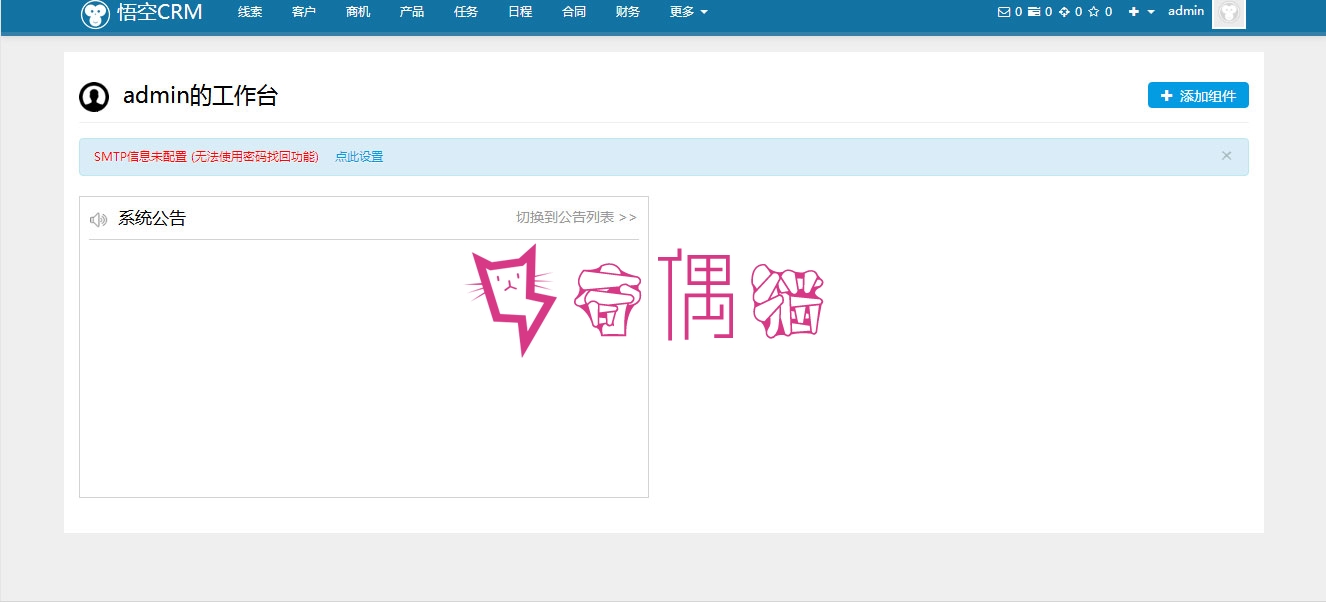
Task: Click the crosshair target counter icon
Action: pyautogui.click(x=1064, y=12)
